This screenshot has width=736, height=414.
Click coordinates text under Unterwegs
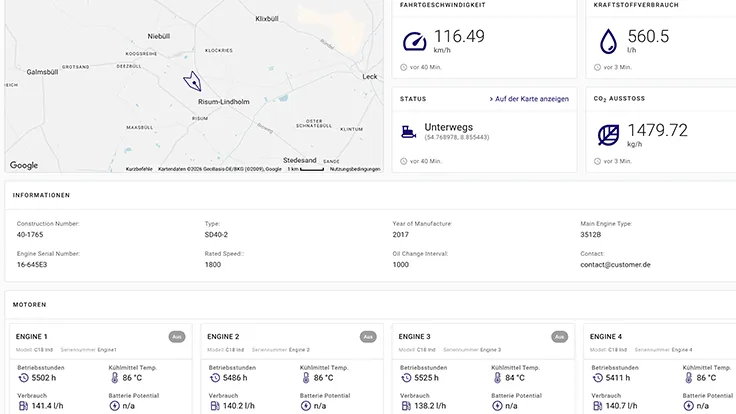[457, 137]
